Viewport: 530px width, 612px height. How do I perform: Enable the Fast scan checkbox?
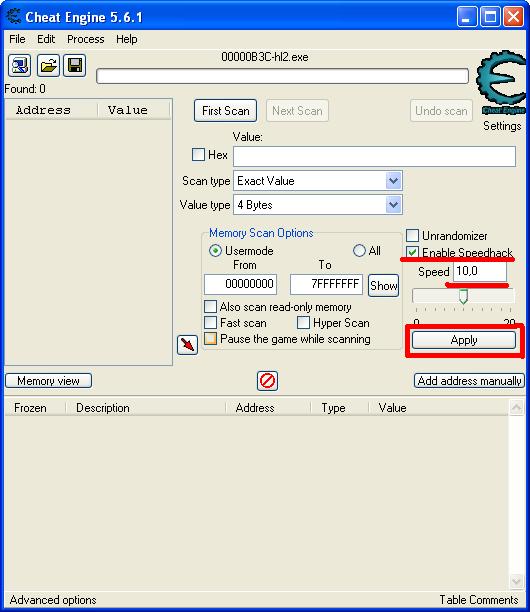[x=210, y=322]
